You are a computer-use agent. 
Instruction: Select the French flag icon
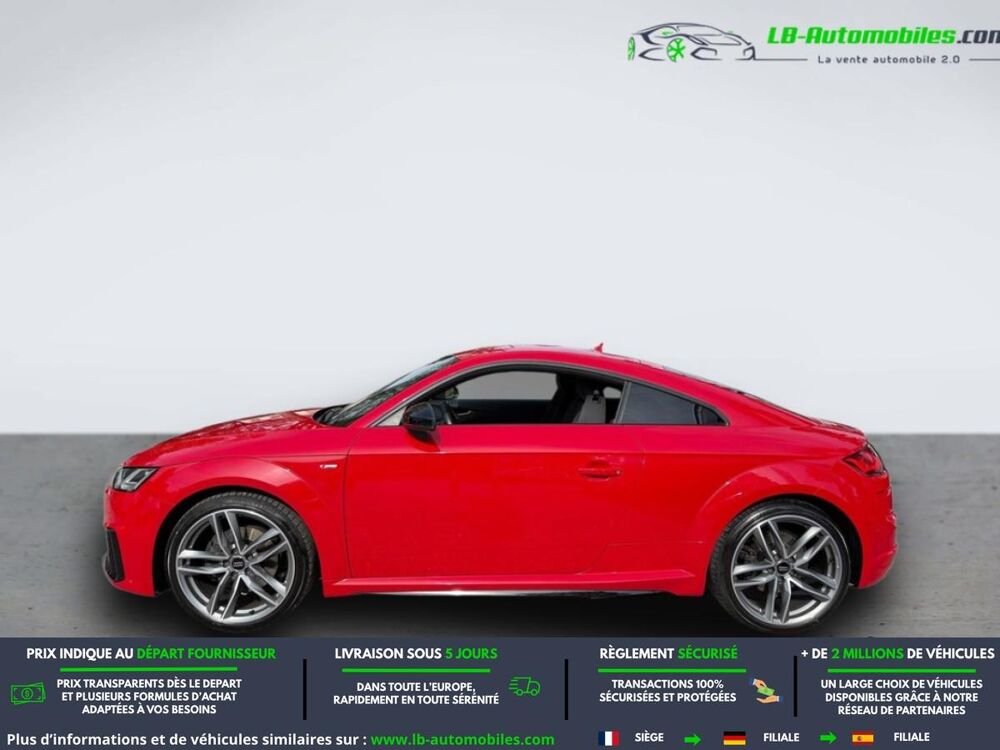(x=608, y=739)
